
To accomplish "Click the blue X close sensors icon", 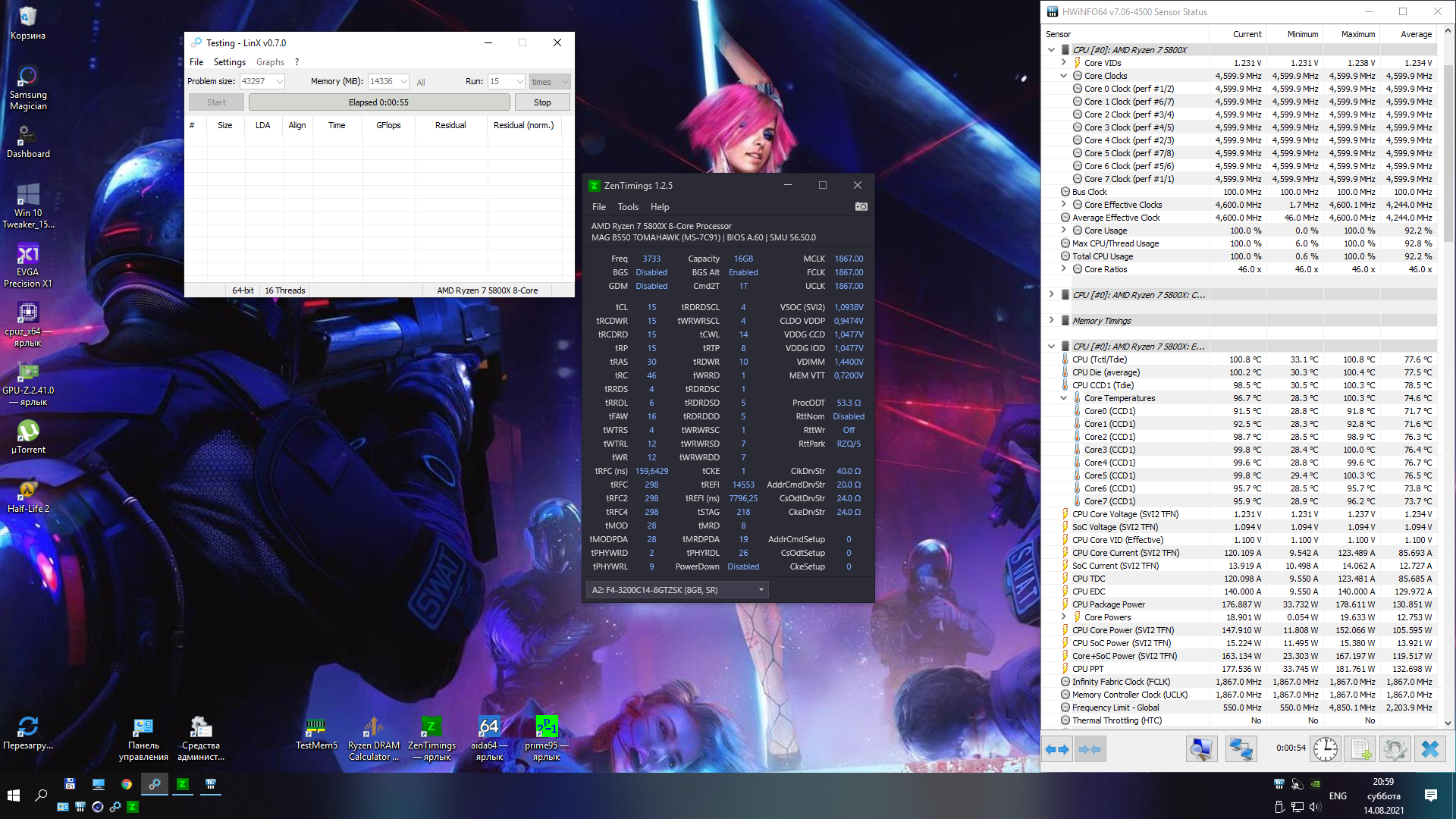I will pos(1429,749).
